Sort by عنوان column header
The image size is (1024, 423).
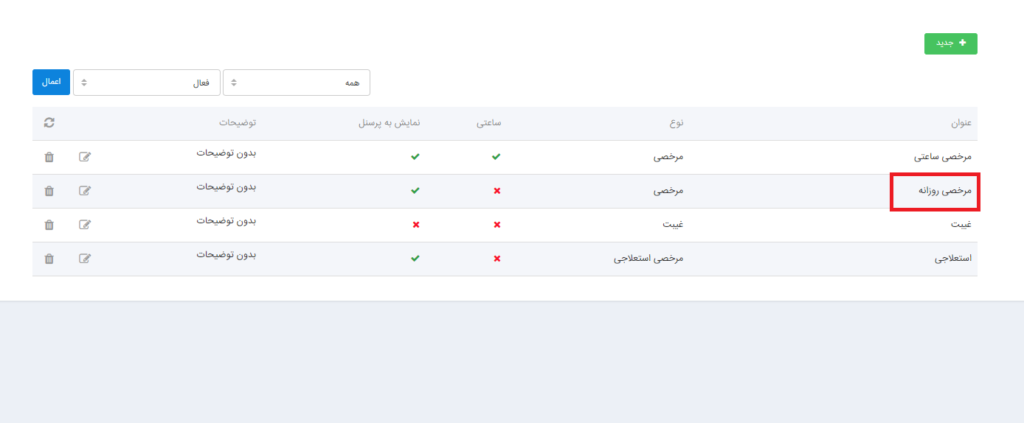coord(961,123)
